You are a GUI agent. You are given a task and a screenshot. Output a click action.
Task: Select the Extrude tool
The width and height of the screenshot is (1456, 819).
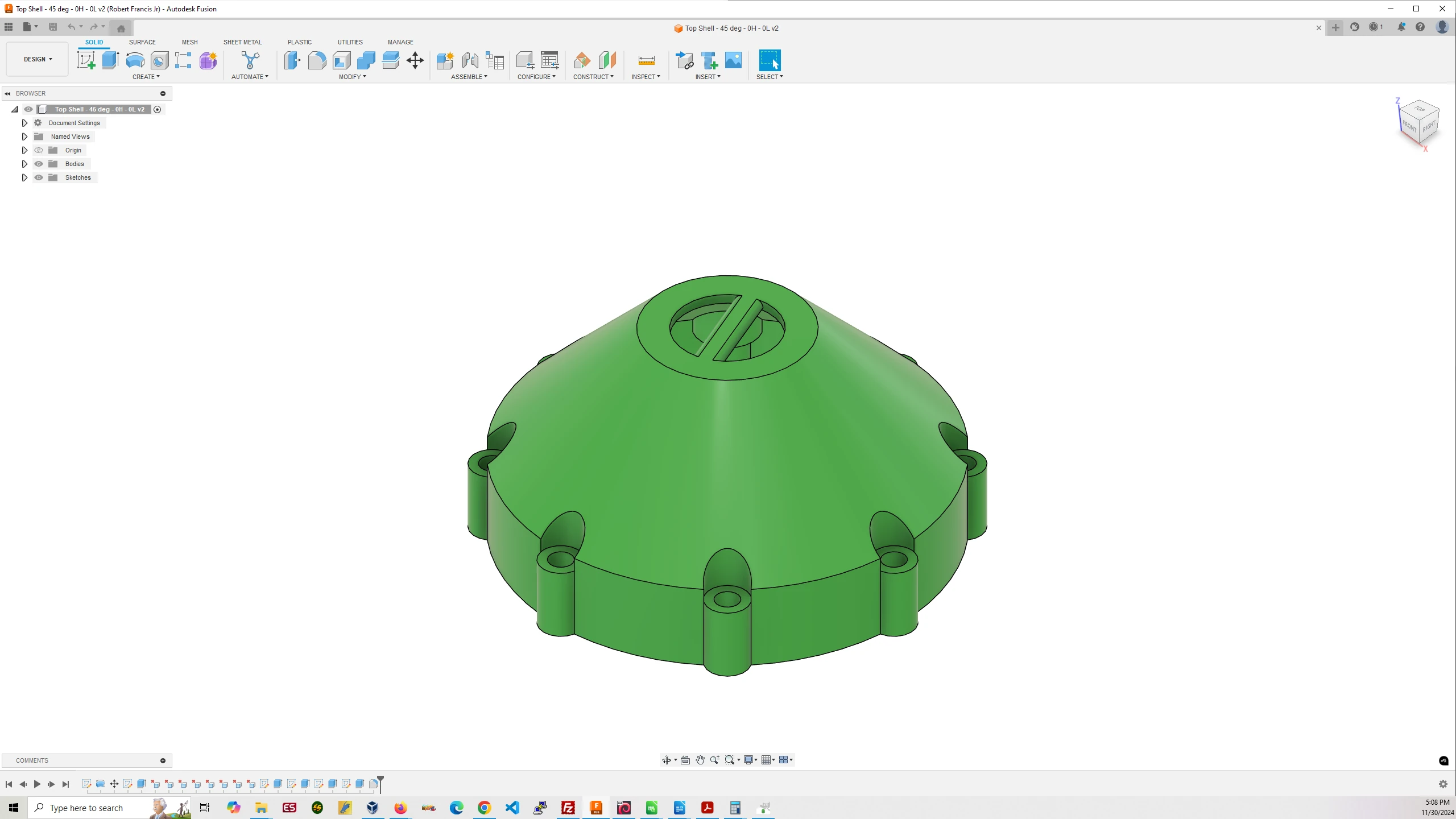click(x=110, y=60)
